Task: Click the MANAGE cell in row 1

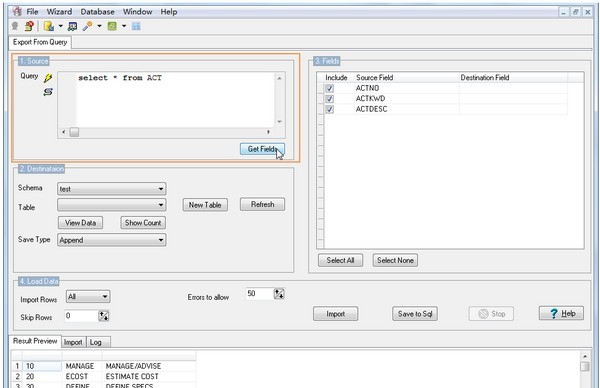Action: click(x=82, y=366)
